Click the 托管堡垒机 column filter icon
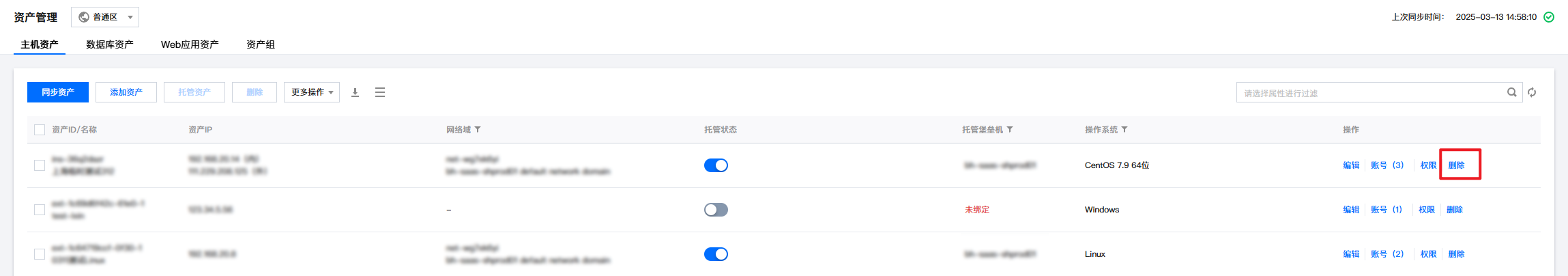Screen dimensions: 1568x276 pyautogui.click(x=1010, y=130)
